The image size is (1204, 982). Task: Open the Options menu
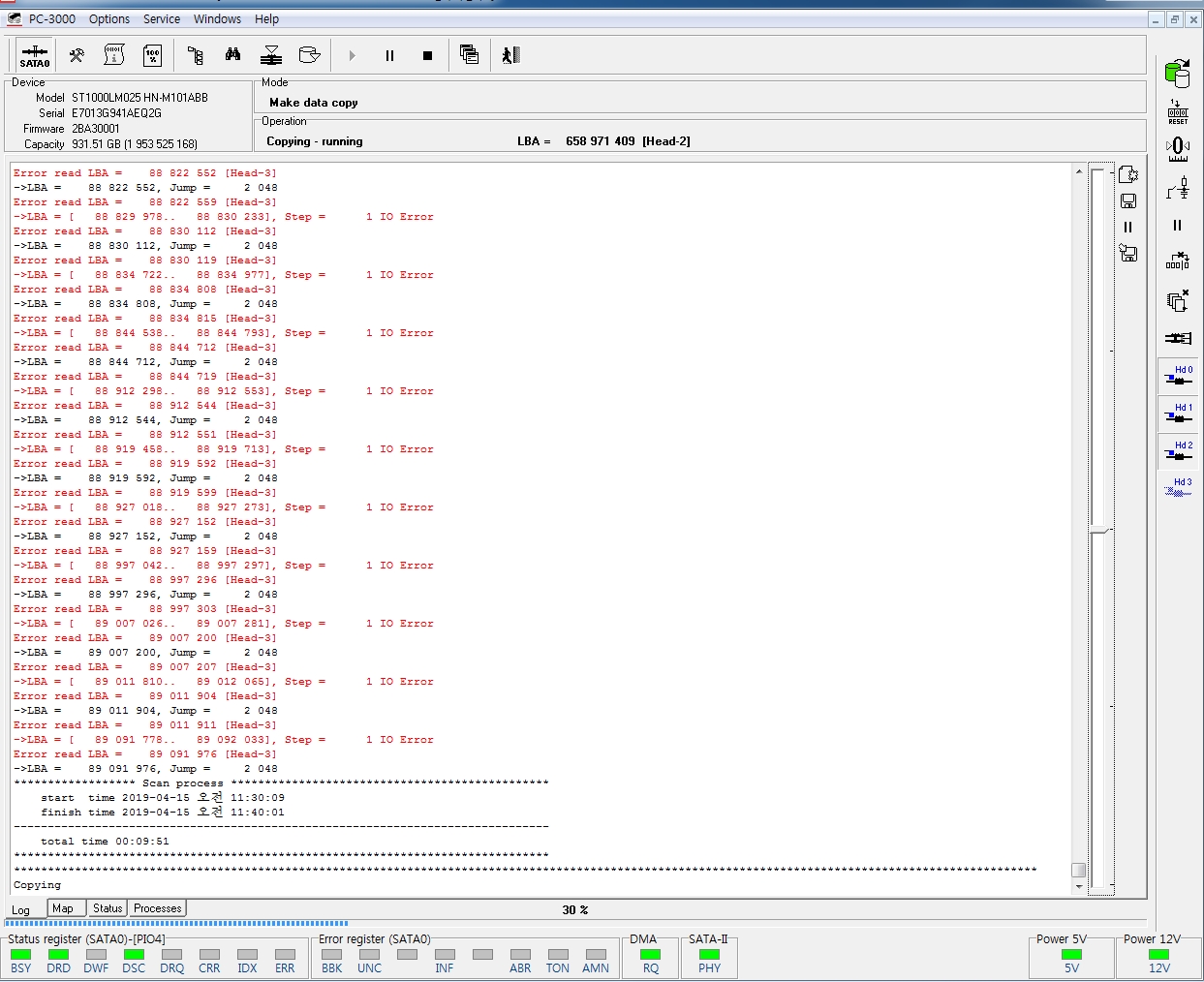click(109, 19)
